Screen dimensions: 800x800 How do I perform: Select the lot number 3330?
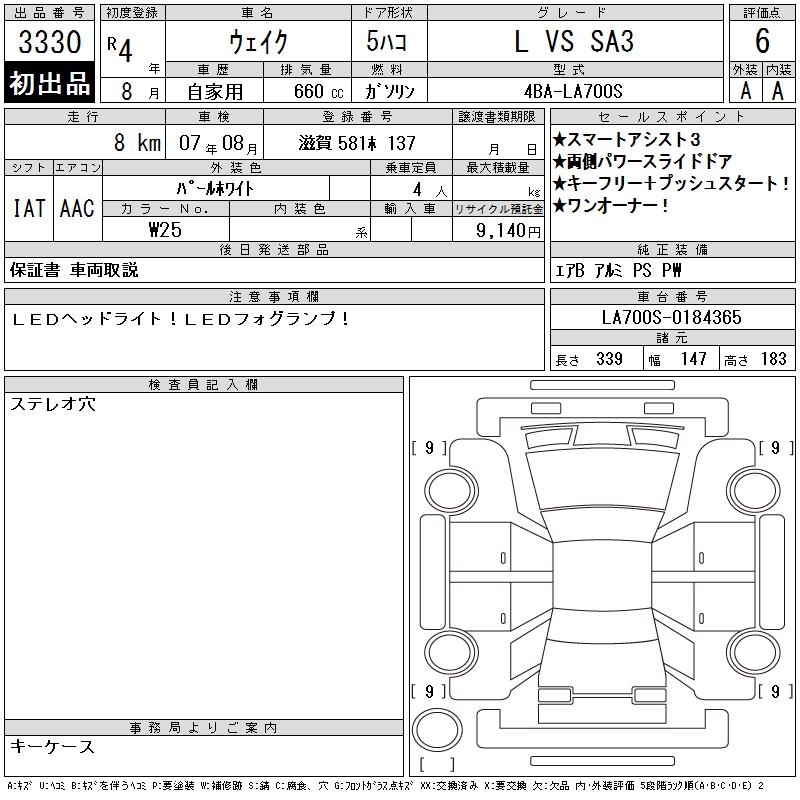50,43
